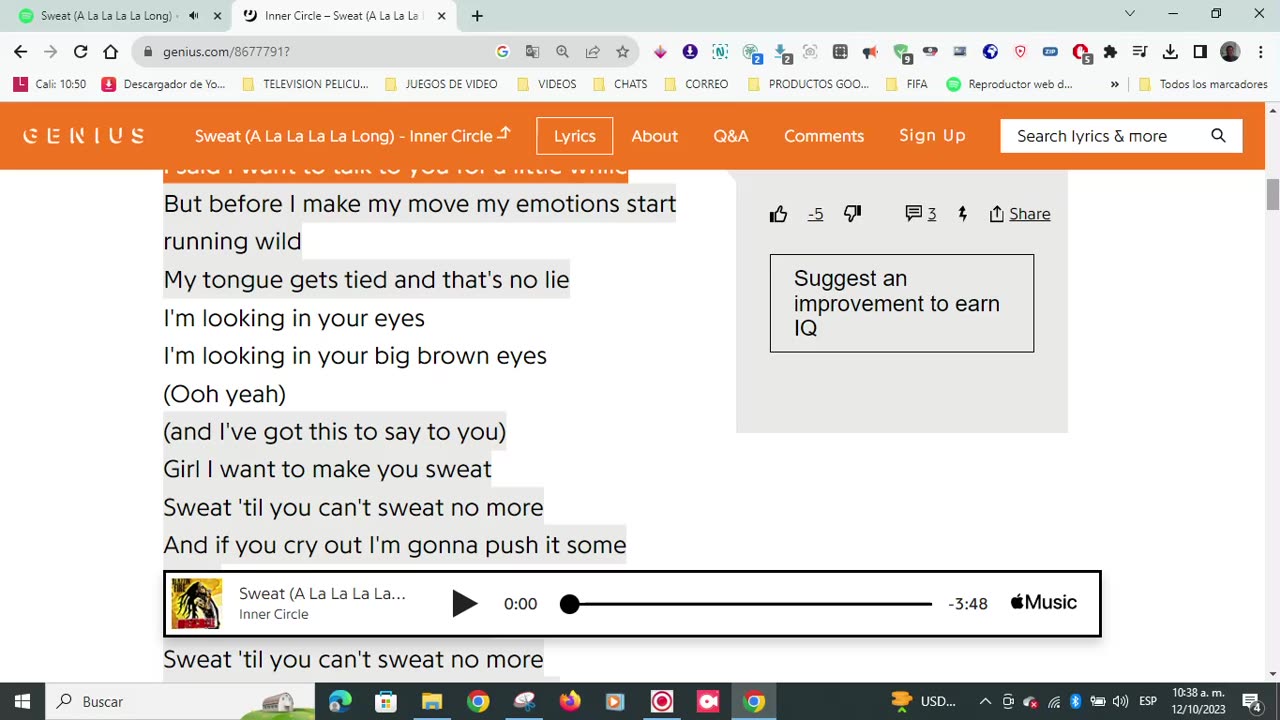Open the annotation comments icon showing 3
The image size is (1280, 720).
(921, 214)
